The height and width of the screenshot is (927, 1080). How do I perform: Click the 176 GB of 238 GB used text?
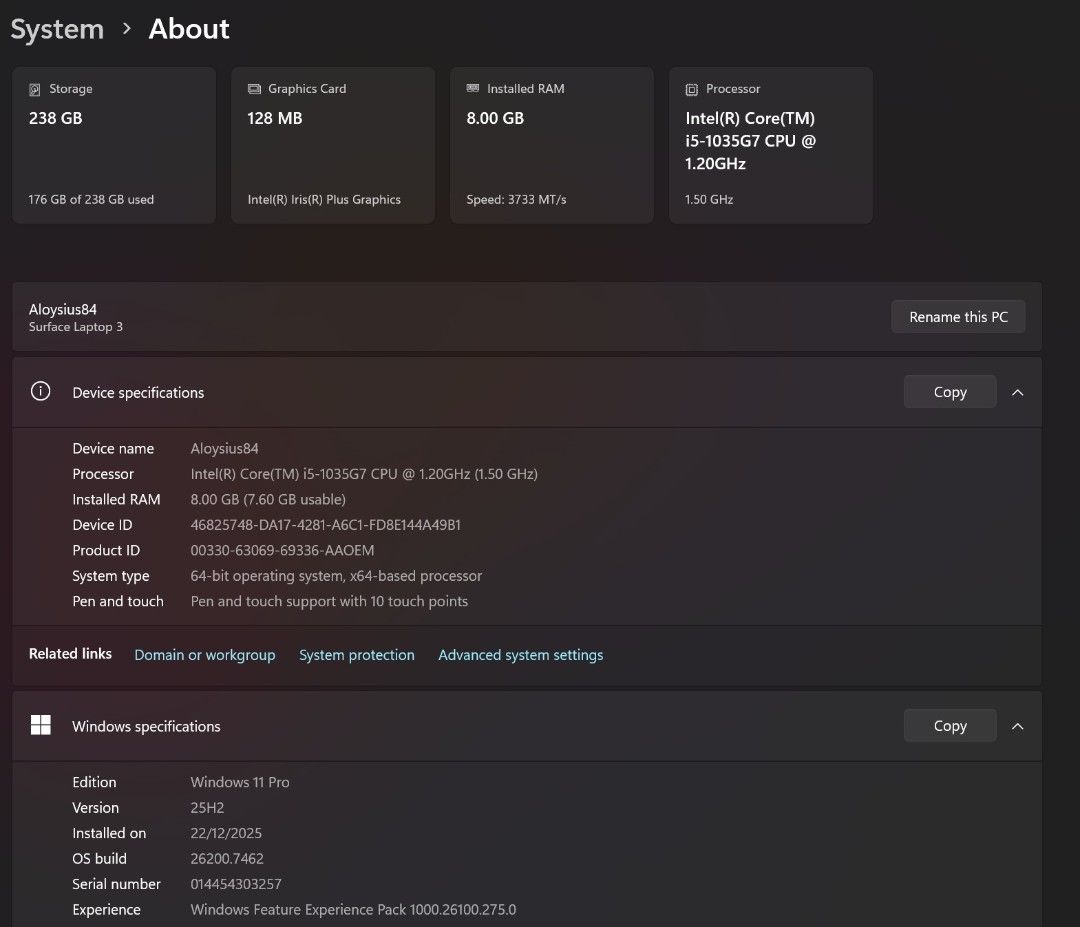pos(91,200)
